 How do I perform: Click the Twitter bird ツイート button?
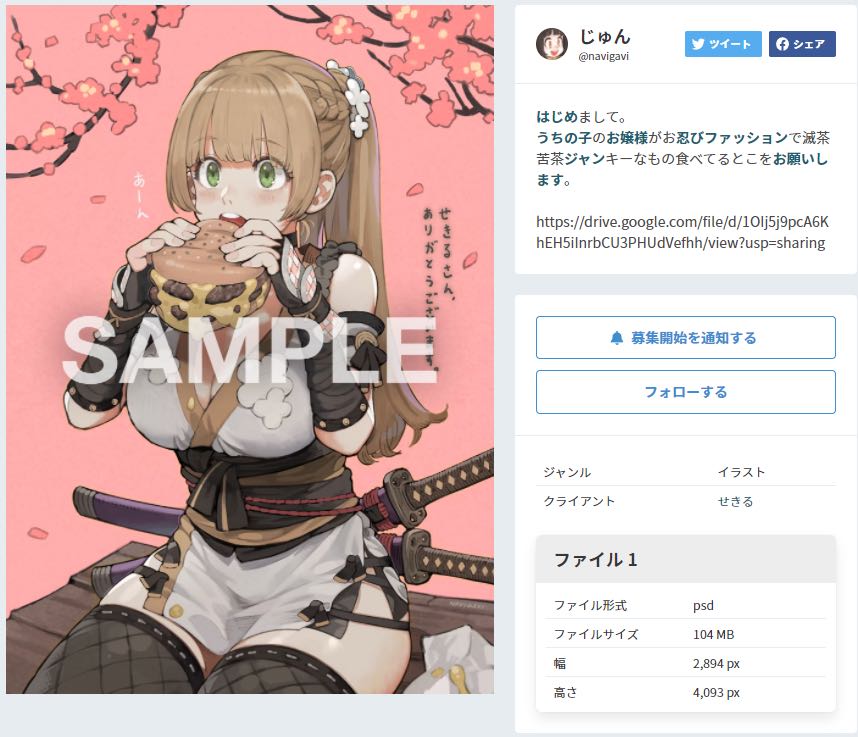[x=723, y=44]
